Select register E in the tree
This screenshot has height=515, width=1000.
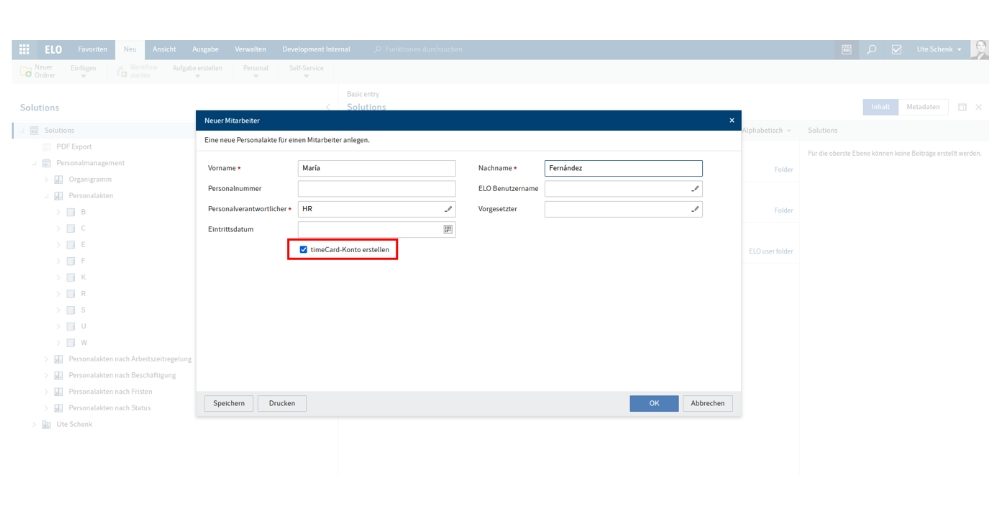tap(83, 245)
